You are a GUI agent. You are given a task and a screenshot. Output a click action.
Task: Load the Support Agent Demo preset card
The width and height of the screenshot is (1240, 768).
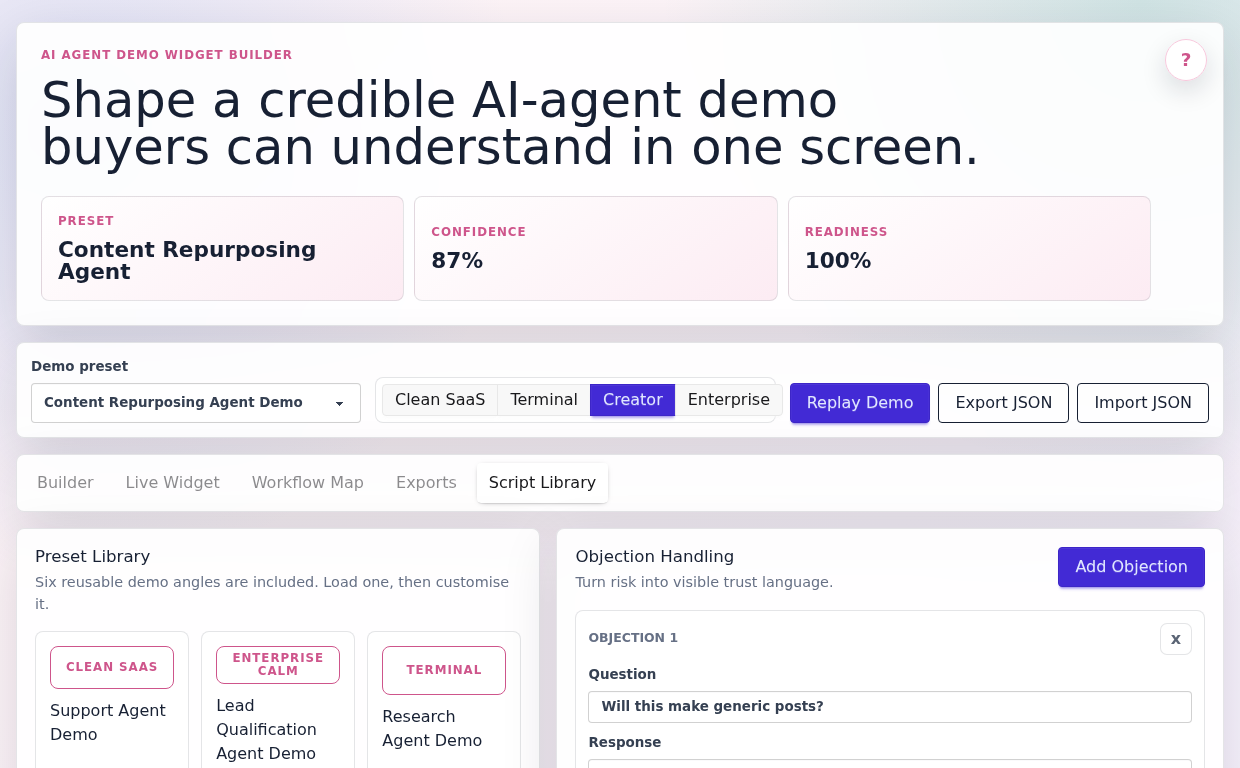[x=112, y=700]
